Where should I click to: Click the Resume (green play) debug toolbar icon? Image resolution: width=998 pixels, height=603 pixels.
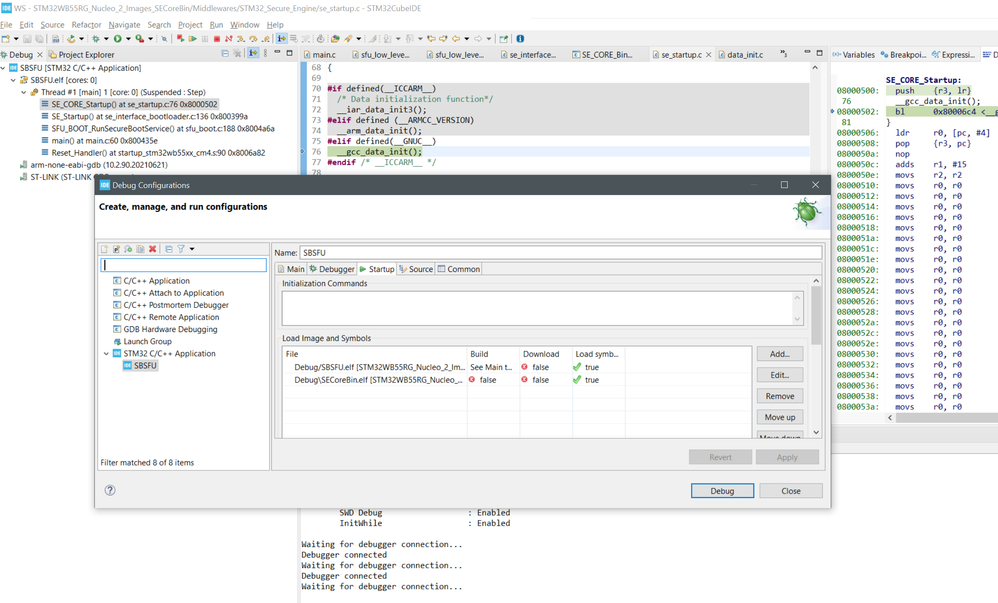click(192, 39)
